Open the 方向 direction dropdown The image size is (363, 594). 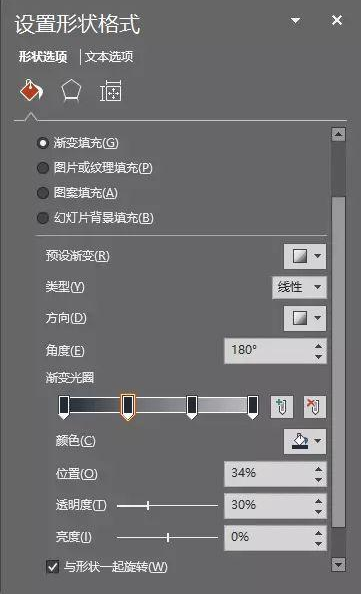coord(305,319)
